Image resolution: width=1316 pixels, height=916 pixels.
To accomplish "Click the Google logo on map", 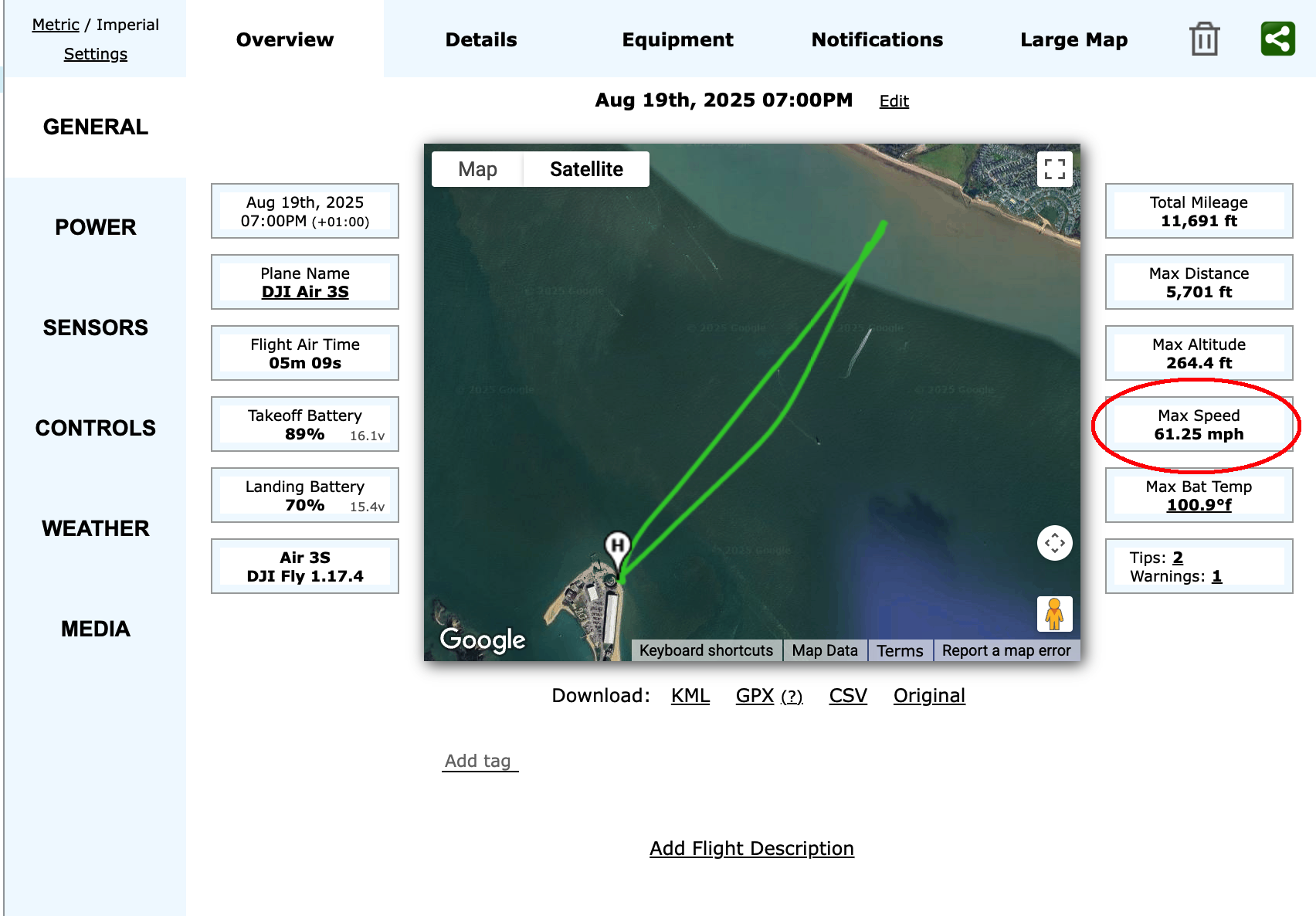I will point(483,640).
